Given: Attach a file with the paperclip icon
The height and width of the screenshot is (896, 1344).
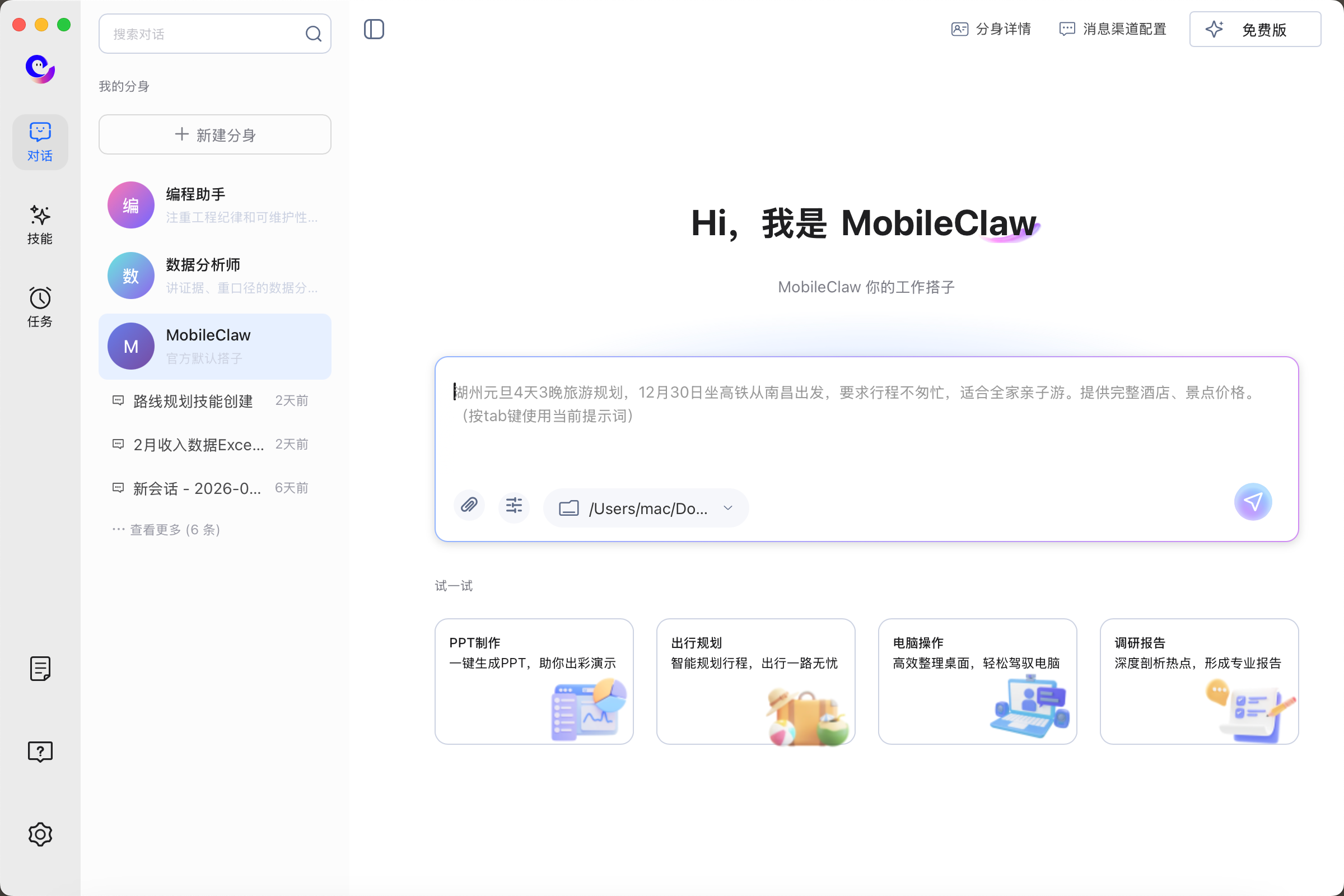Looking at the screenshot, I should 469,505.
